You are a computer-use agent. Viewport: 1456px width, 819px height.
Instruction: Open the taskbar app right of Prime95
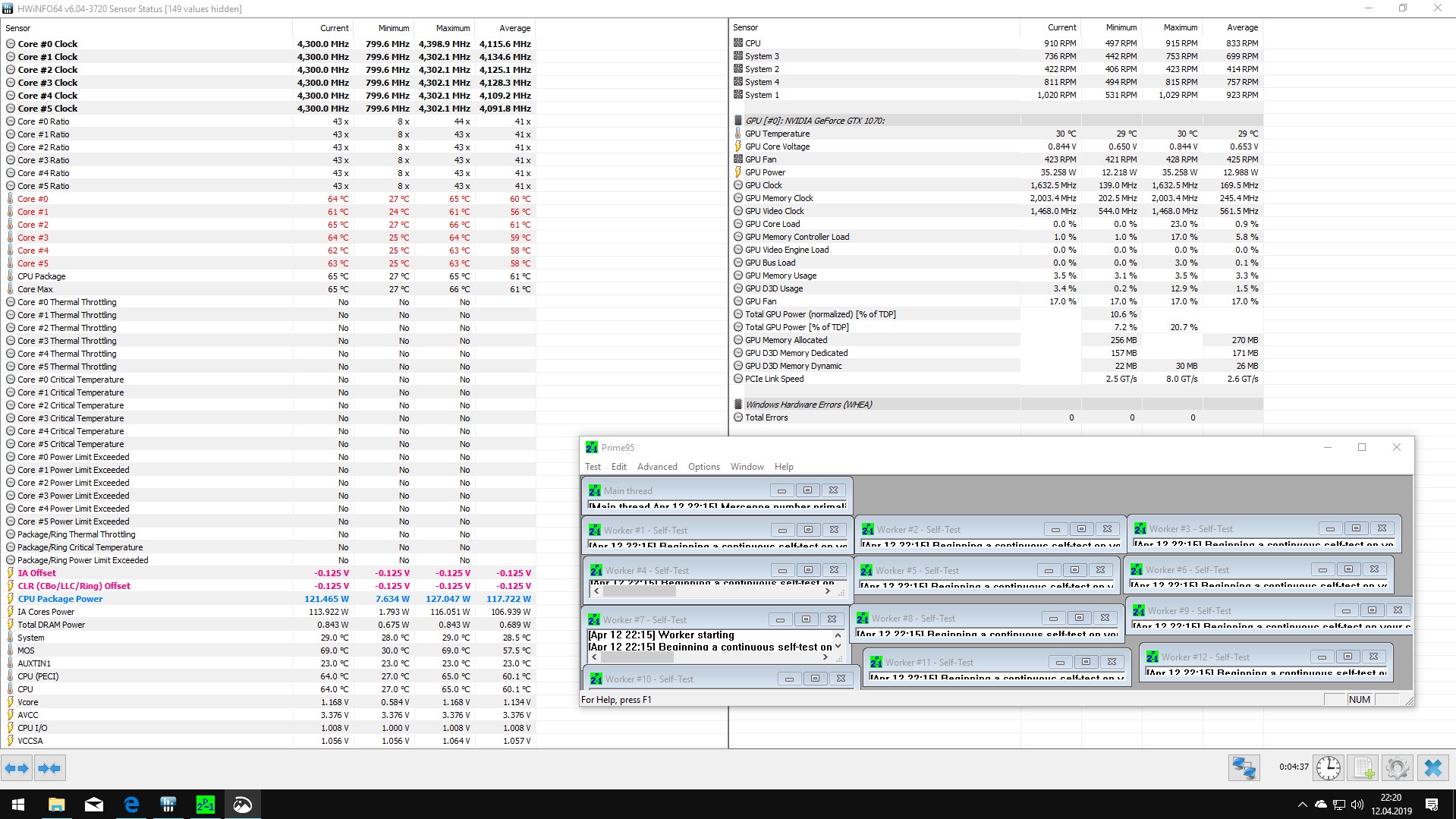pos(242,805)
